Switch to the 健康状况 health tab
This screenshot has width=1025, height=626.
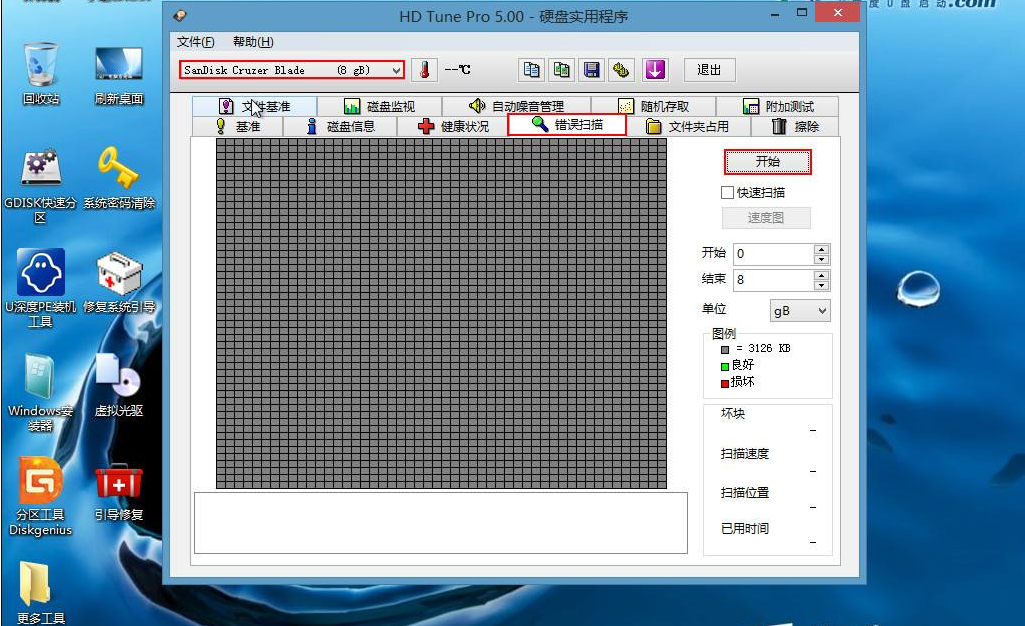click(453, 126)
